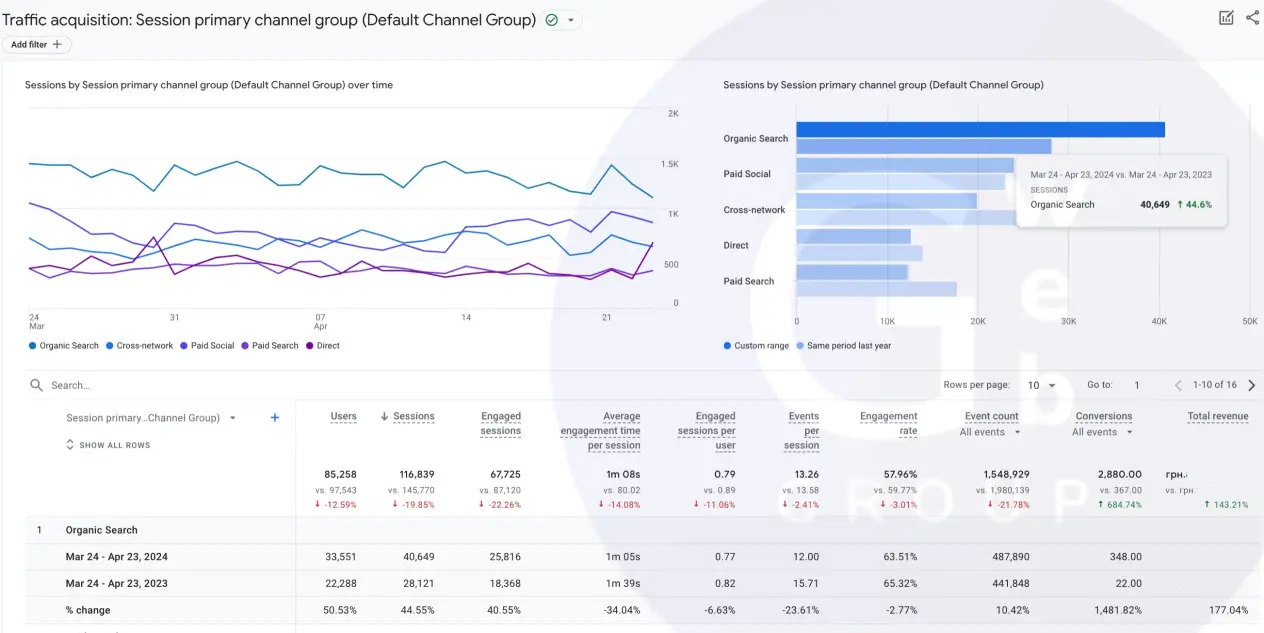The width and height of the screenshot is (1264, 633).
Task: Click the table search magnifier icon
Action: pos(37,385)
